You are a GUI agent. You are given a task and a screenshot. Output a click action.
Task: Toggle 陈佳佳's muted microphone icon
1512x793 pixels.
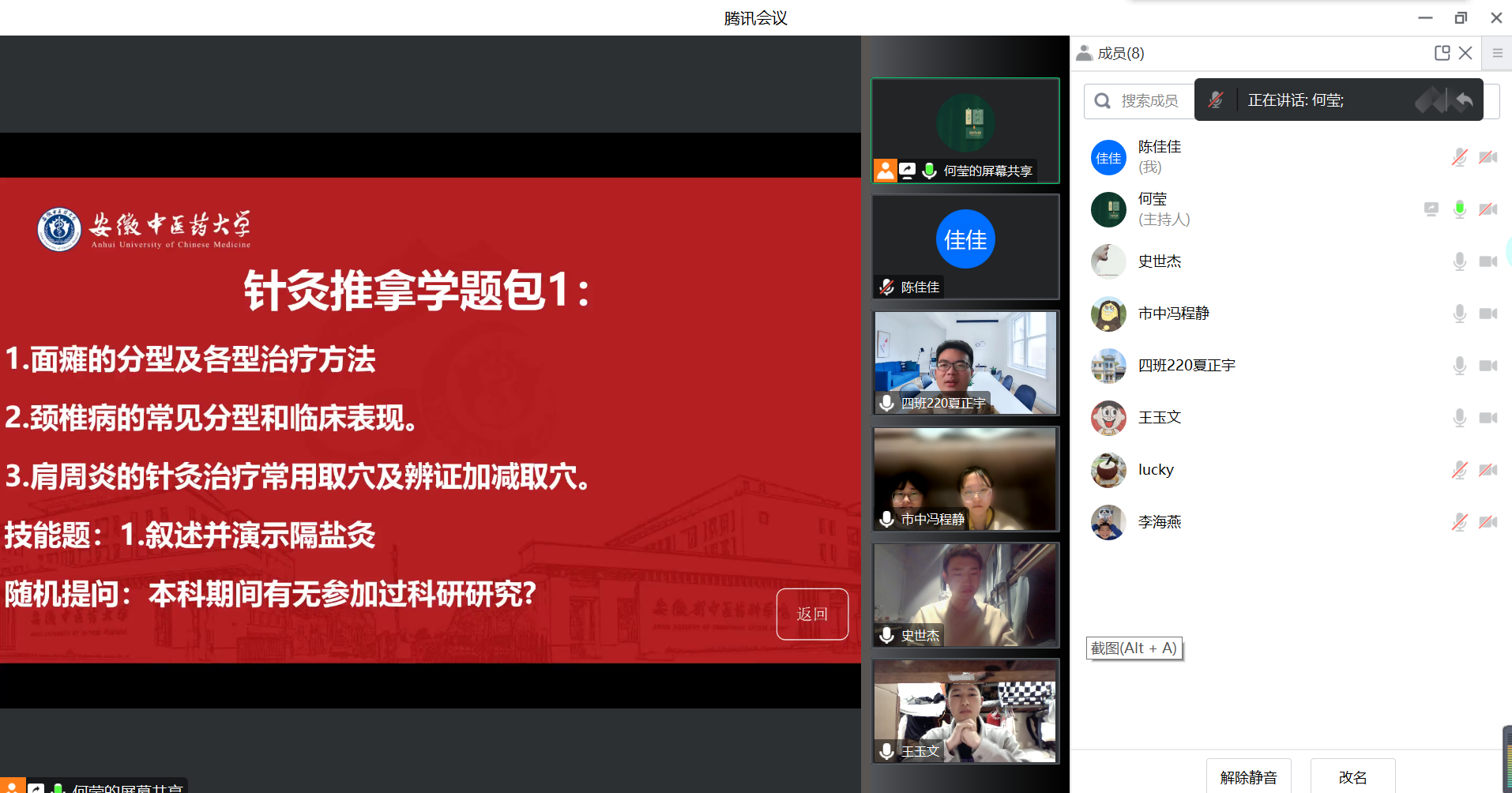pyautogui.click(x=1459, y=157)
